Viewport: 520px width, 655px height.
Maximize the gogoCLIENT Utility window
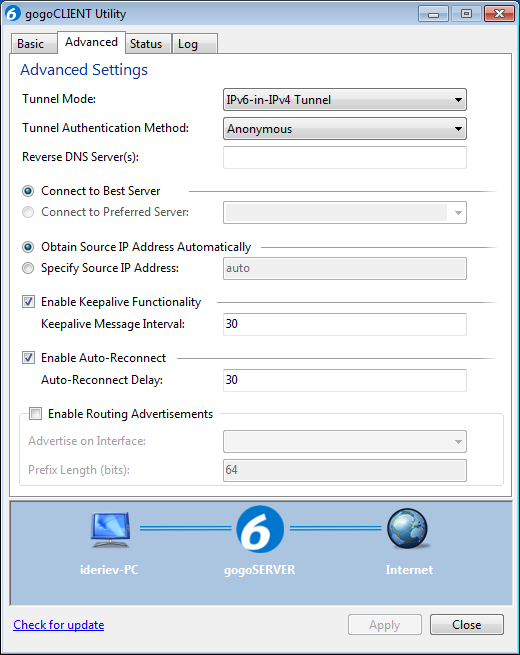466,14
